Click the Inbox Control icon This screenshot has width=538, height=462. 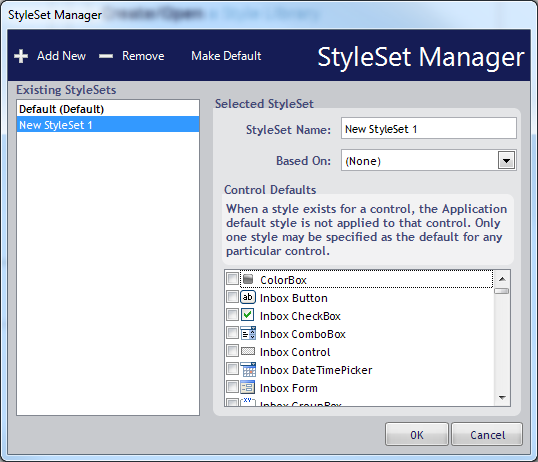click(x=248, y=351)
